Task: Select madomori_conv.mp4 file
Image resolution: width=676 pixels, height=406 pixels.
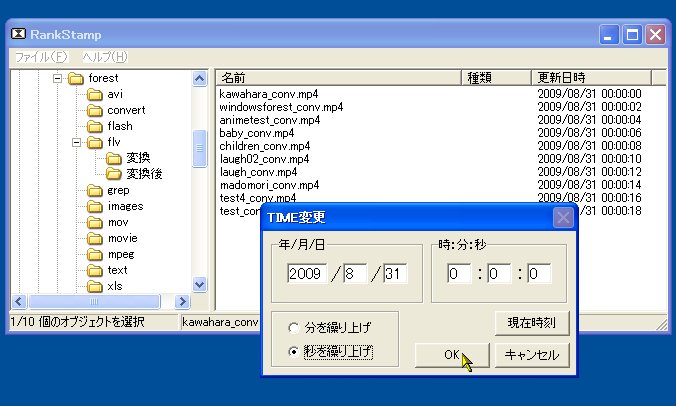Action: [x=269, y=185]
